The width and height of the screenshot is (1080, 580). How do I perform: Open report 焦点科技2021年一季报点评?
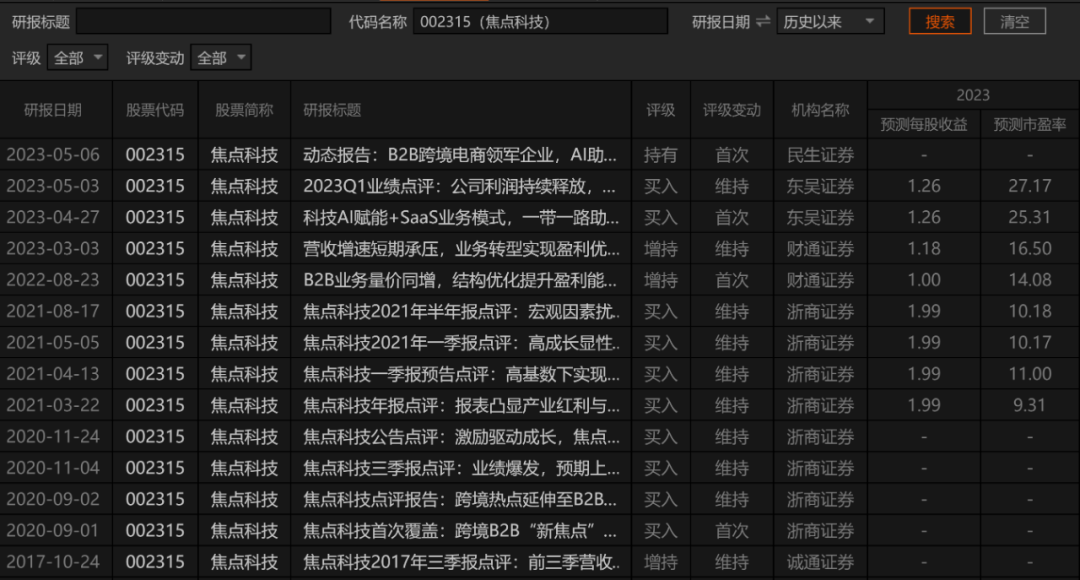(461, 343)
